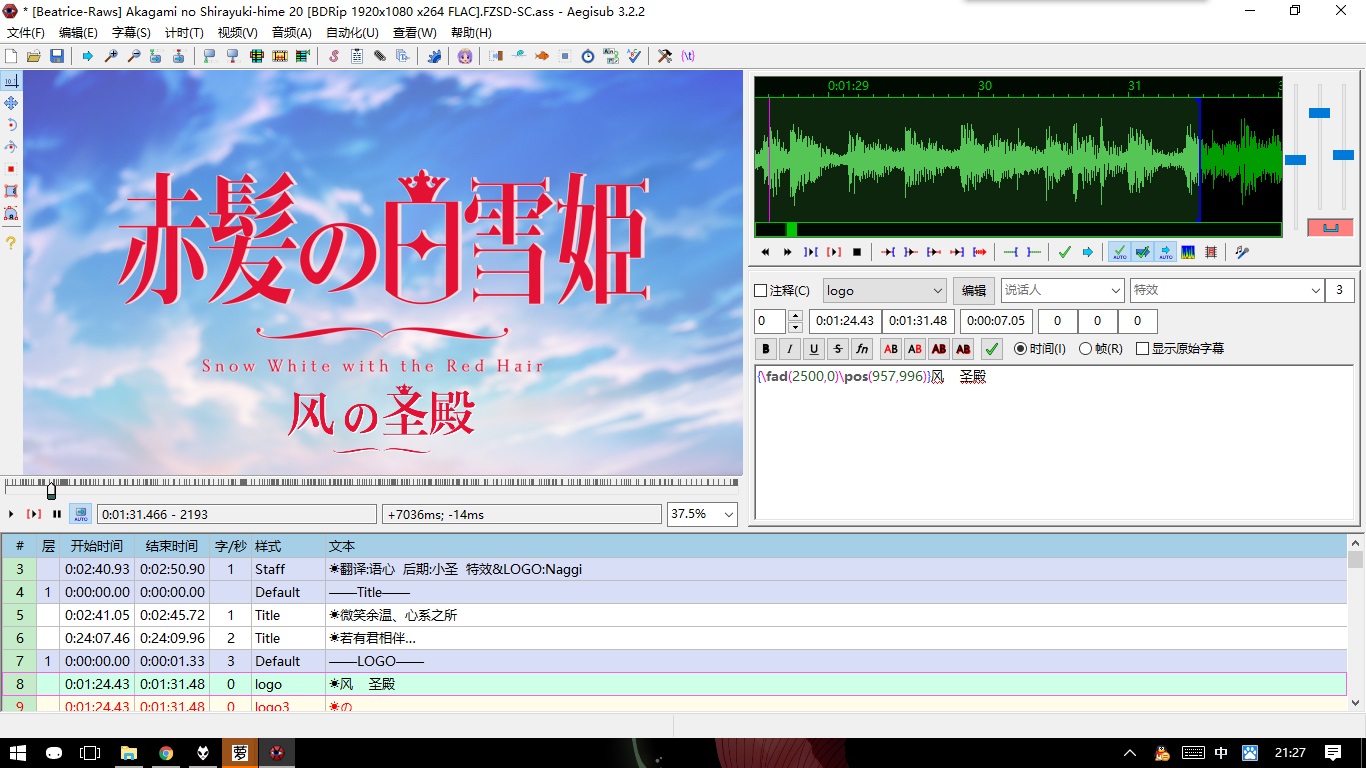Open the style dropdown showing logo
The image size is (1366, 768).
(x=884, y=290)
